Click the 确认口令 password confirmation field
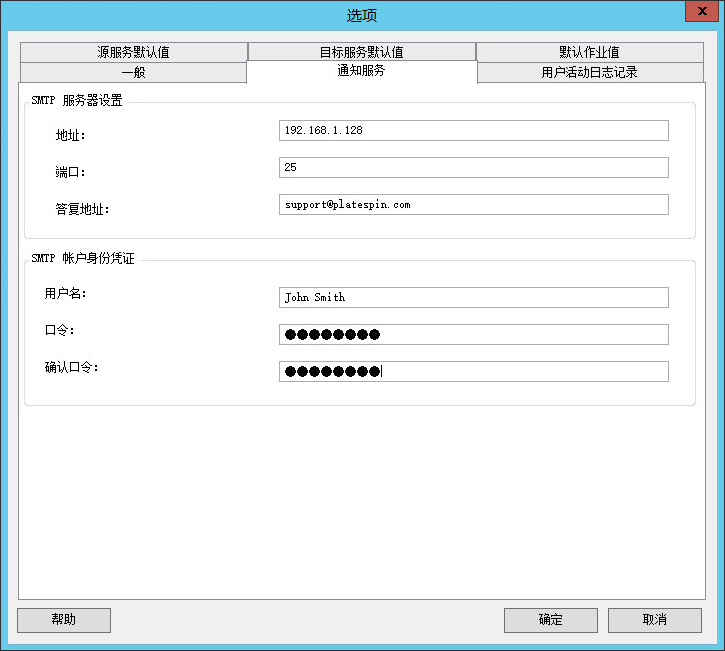The height and width of the screenshot is (651, 725). point(473,371)
